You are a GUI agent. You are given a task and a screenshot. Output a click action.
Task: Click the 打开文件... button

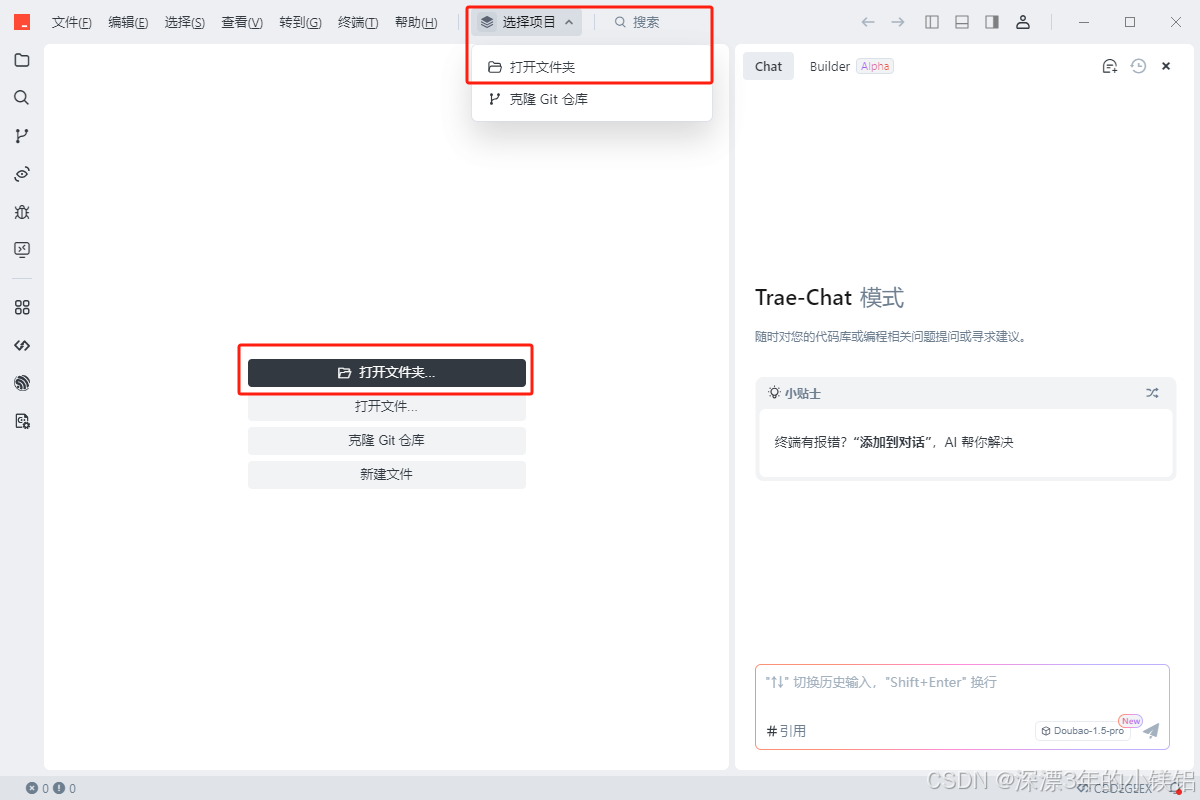point(387,407)
